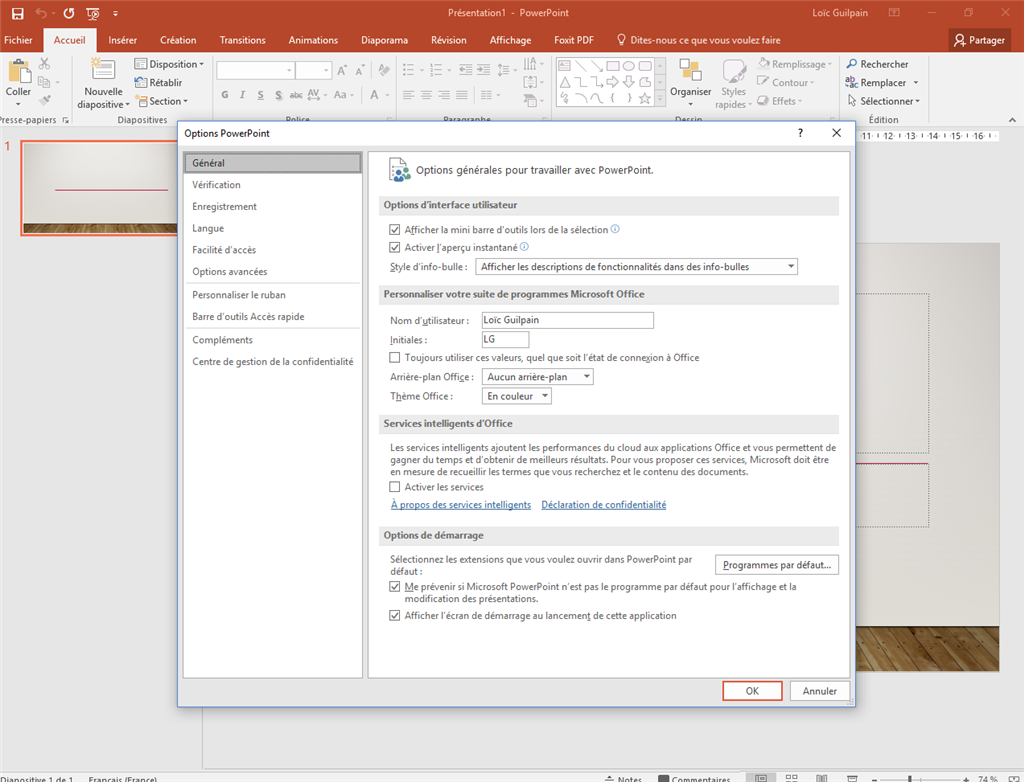Select slide 1 thumbnail in the slide panel

coord(99,188)
